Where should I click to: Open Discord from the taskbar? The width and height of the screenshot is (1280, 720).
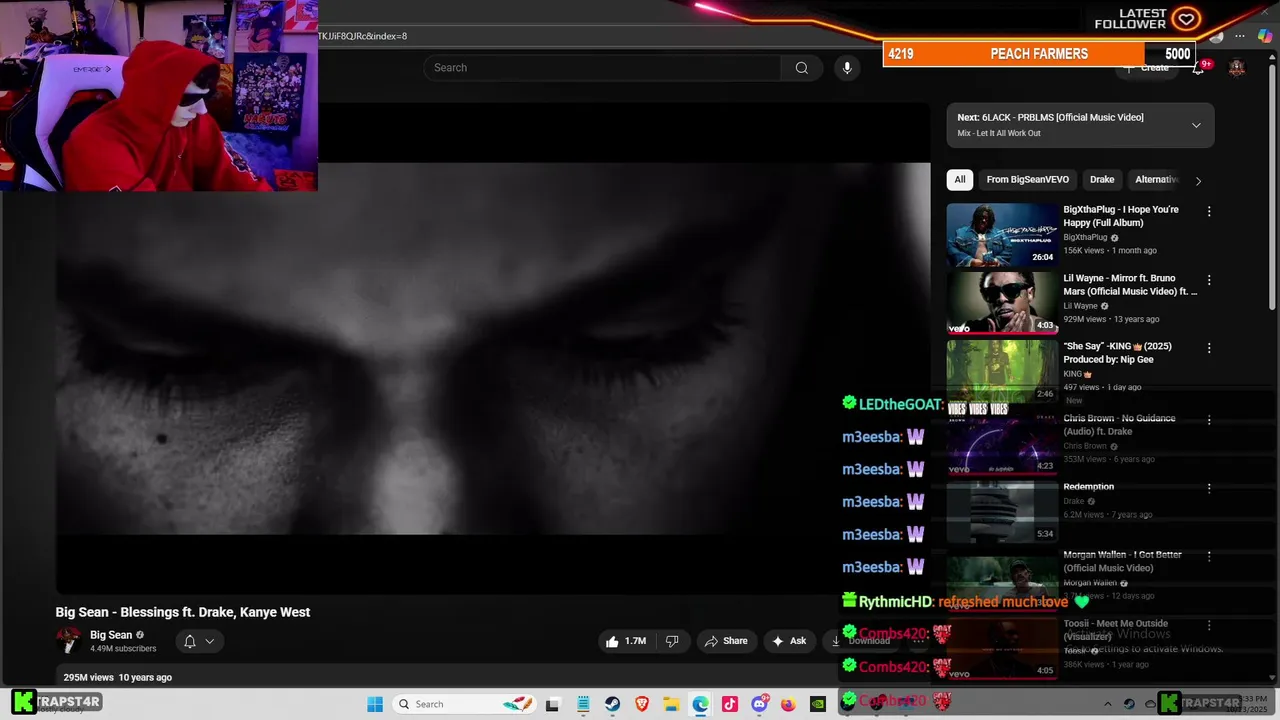point(759,704)
